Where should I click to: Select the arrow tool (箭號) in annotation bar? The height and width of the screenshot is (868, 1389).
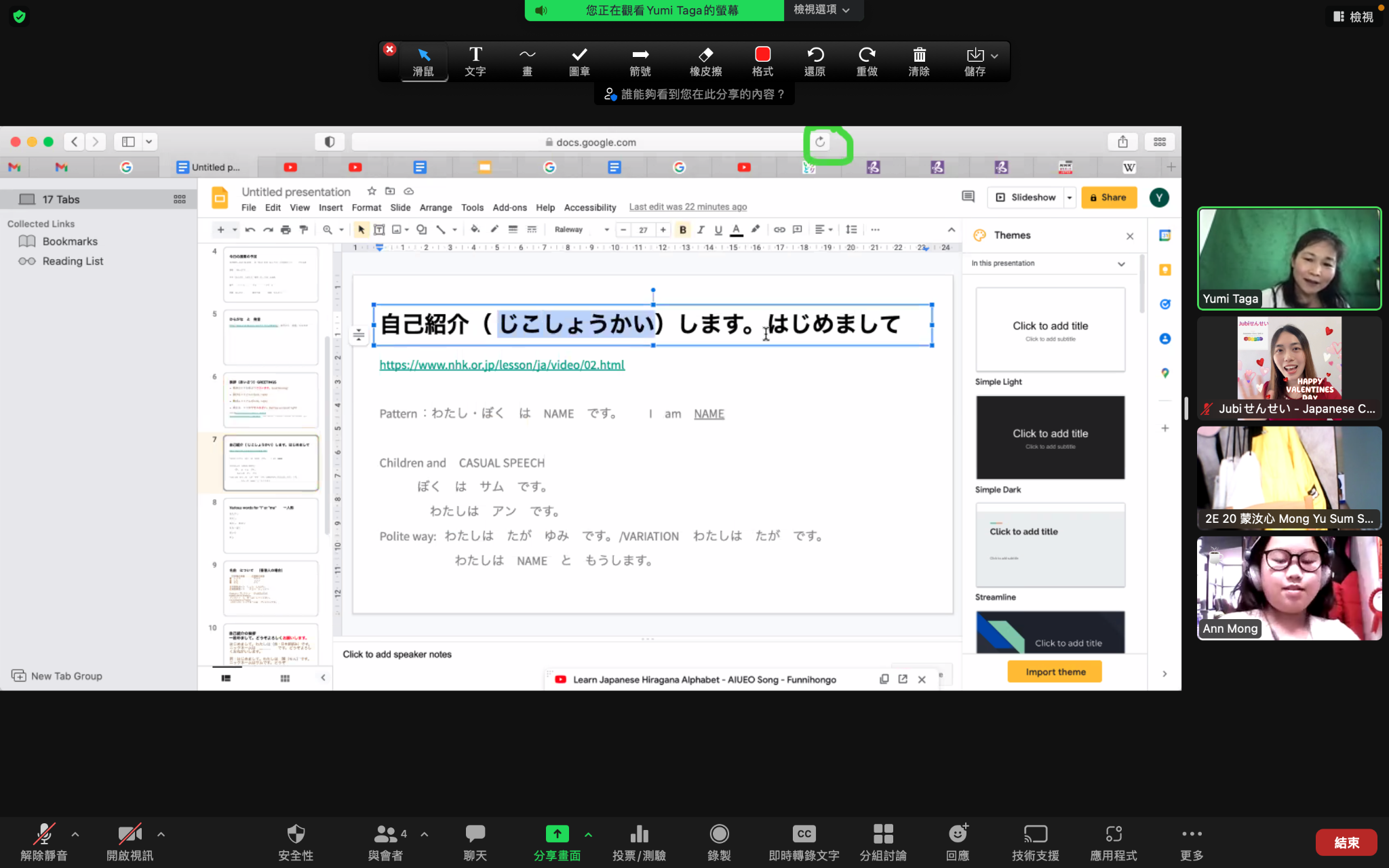(640, 61)
